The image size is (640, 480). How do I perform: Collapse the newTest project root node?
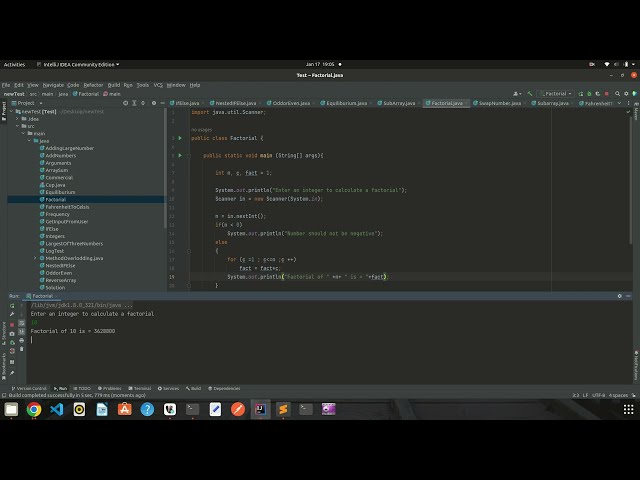pyautogui.click(x=12, y=111)
